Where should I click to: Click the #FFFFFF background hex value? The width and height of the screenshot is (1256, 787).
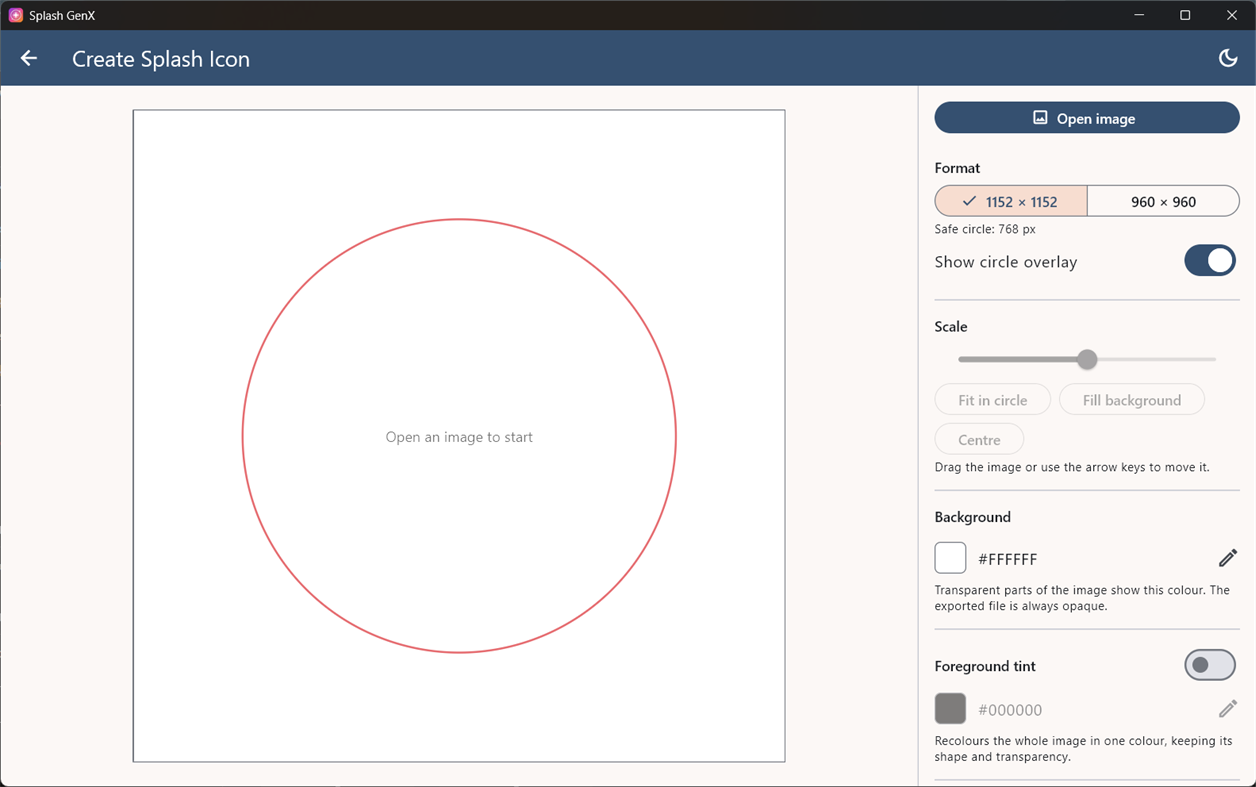(1008, 559)
